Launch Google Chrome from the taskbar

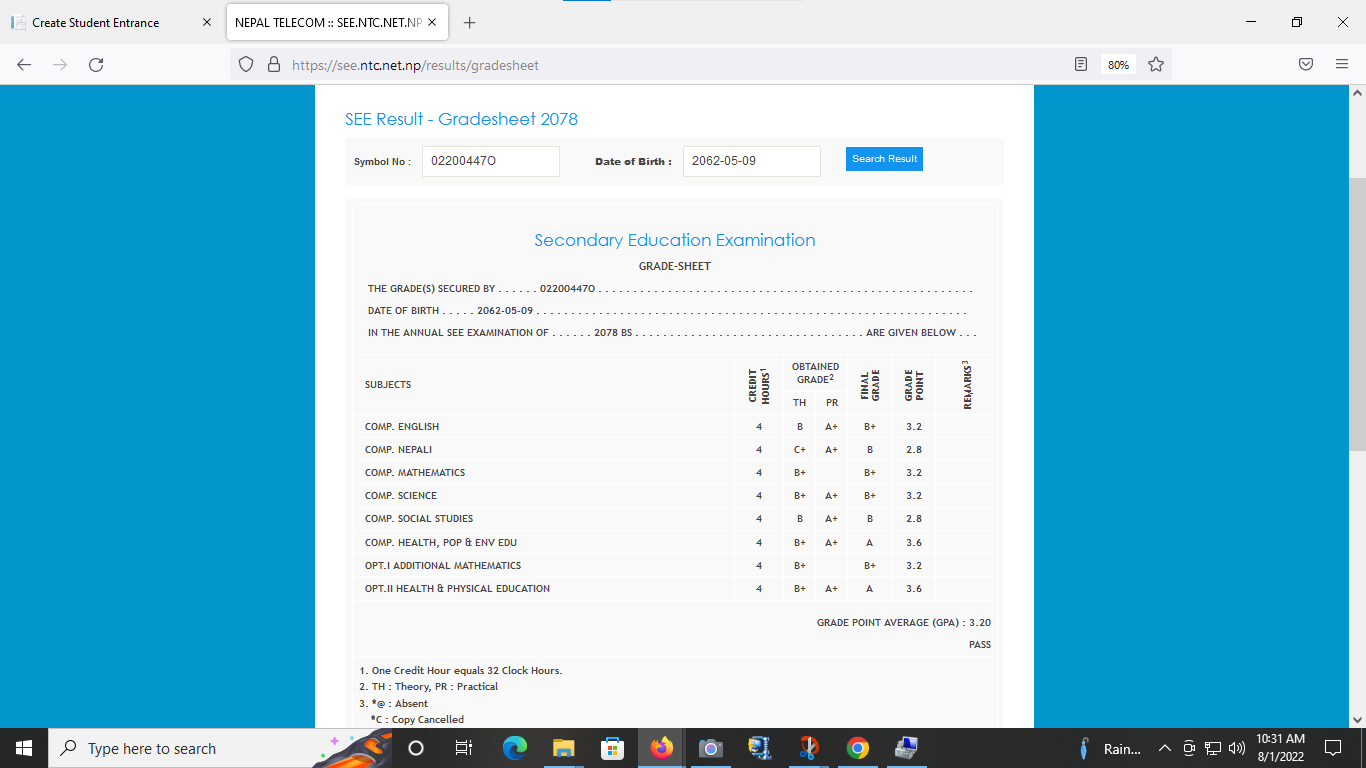pos(857,748)
